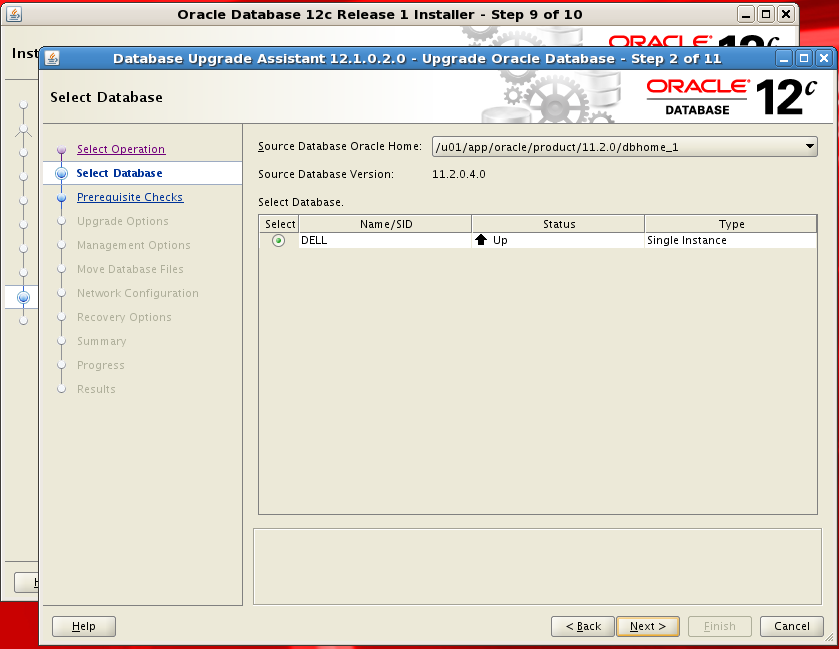Click the Upgrade Options step label
The width and height of the screenshot is (839, 649).
coord(123,222)
